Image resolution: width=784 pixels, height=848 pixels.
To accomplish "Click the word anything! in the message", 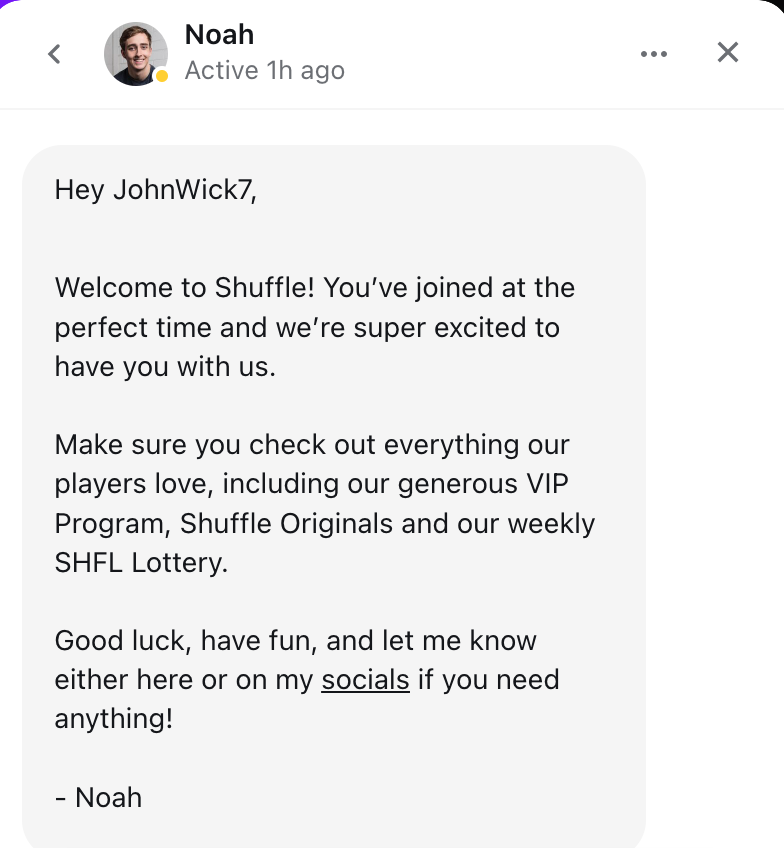I will tap(113, 719).
